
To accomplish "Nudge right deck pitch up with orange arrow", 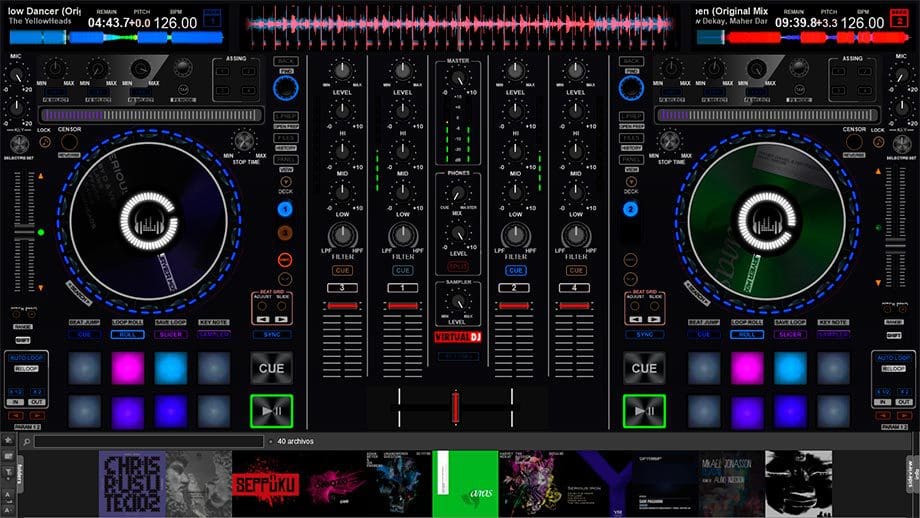I will (878, 172).
